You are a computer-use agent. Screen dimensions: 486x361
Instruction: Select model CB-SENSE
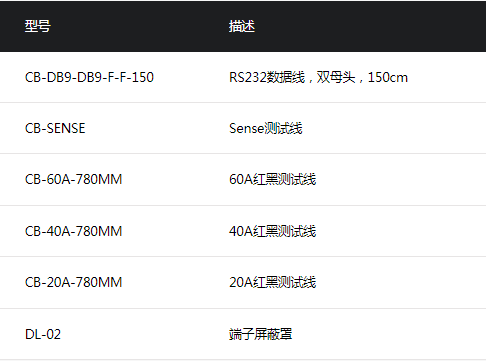(x=55, y=128)
